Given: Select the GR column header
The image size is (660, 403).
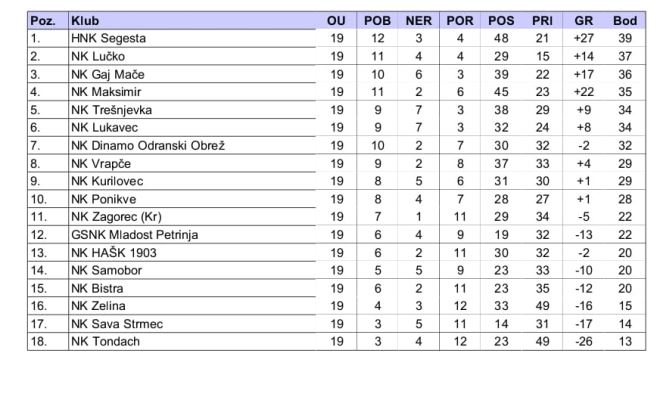Looking at the screenshot, I should tap(584, 20).
